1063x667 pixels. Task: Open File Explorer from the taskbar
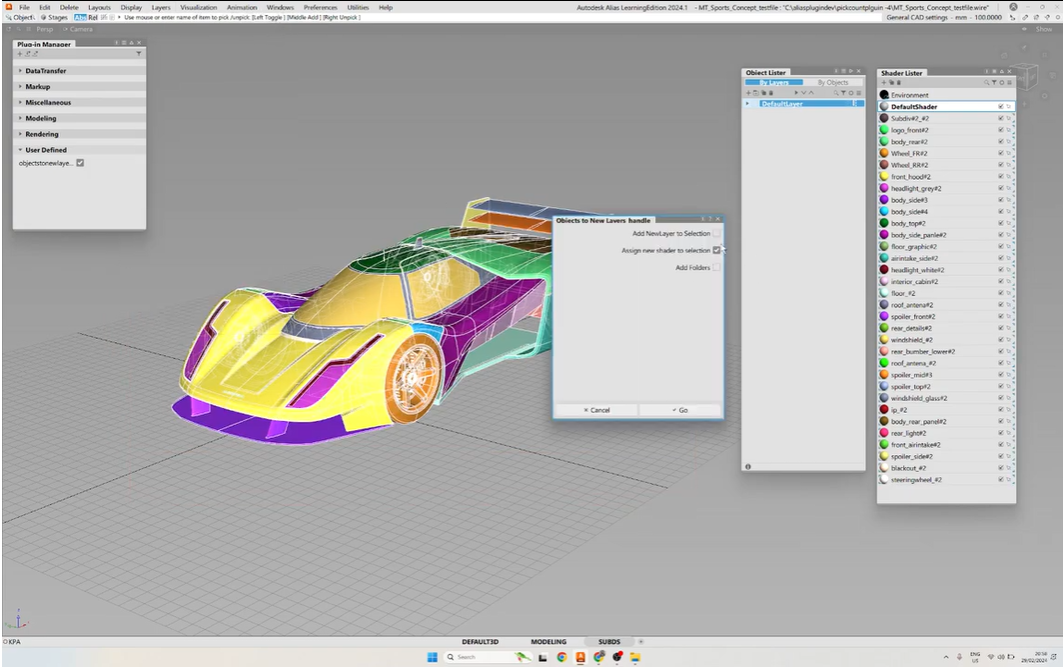pyautogui.click(x=635, y=657)
